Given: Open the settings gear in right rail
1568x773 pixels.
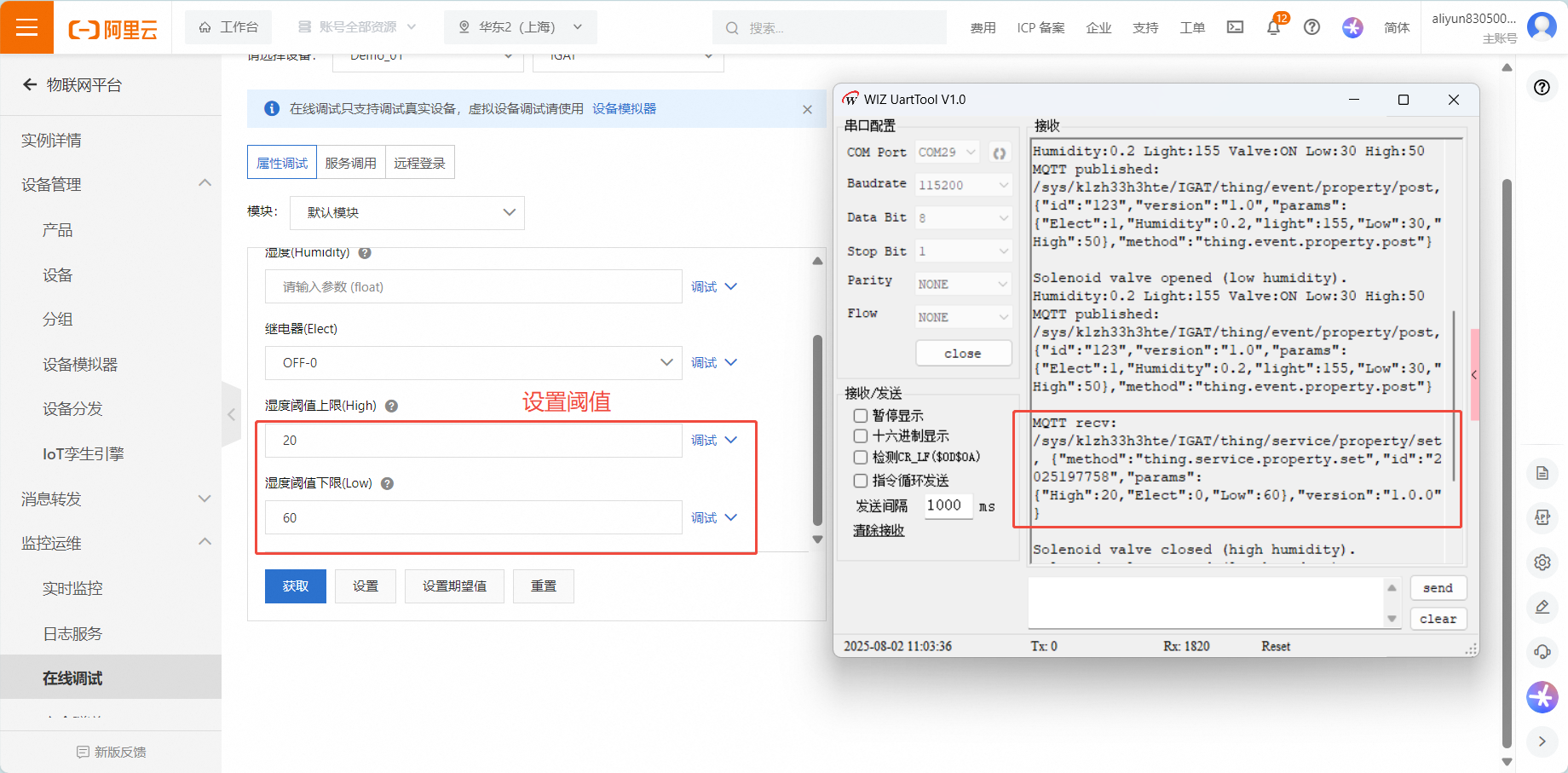Looking at the screenshot, I should tap(1542, 562).
